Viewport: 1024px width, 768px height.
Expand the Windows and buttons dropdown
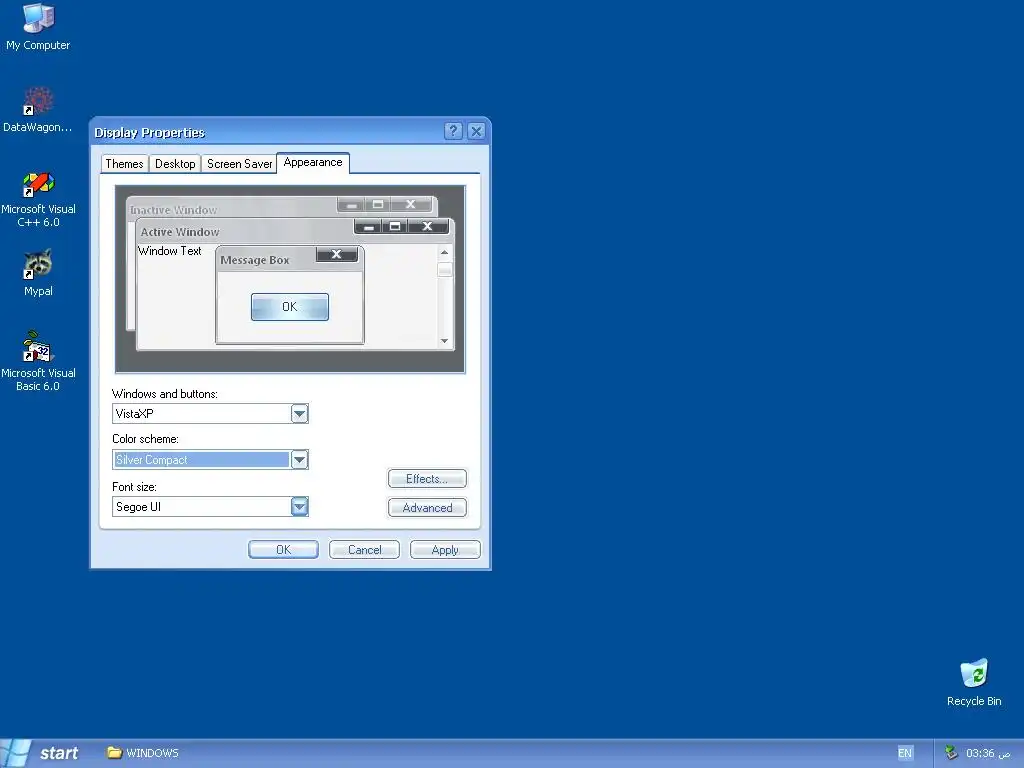click(299, 413)
